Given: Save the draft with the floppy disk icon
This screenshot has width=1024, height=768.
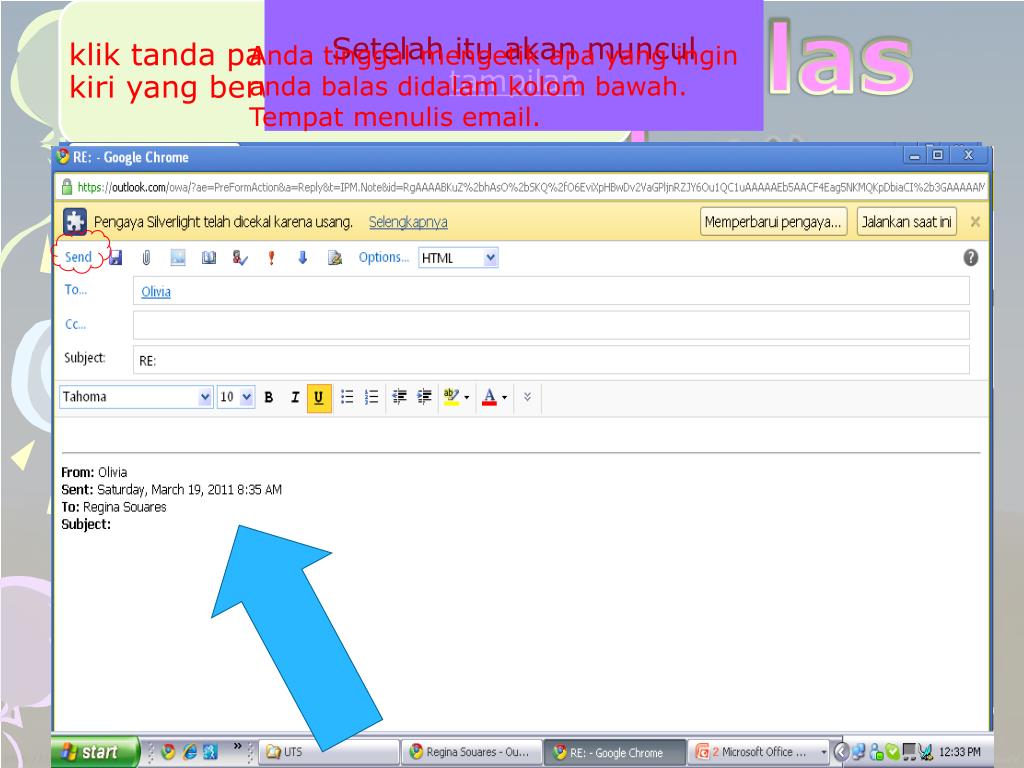Looking at the screenshot, I should tap(116, 258).
